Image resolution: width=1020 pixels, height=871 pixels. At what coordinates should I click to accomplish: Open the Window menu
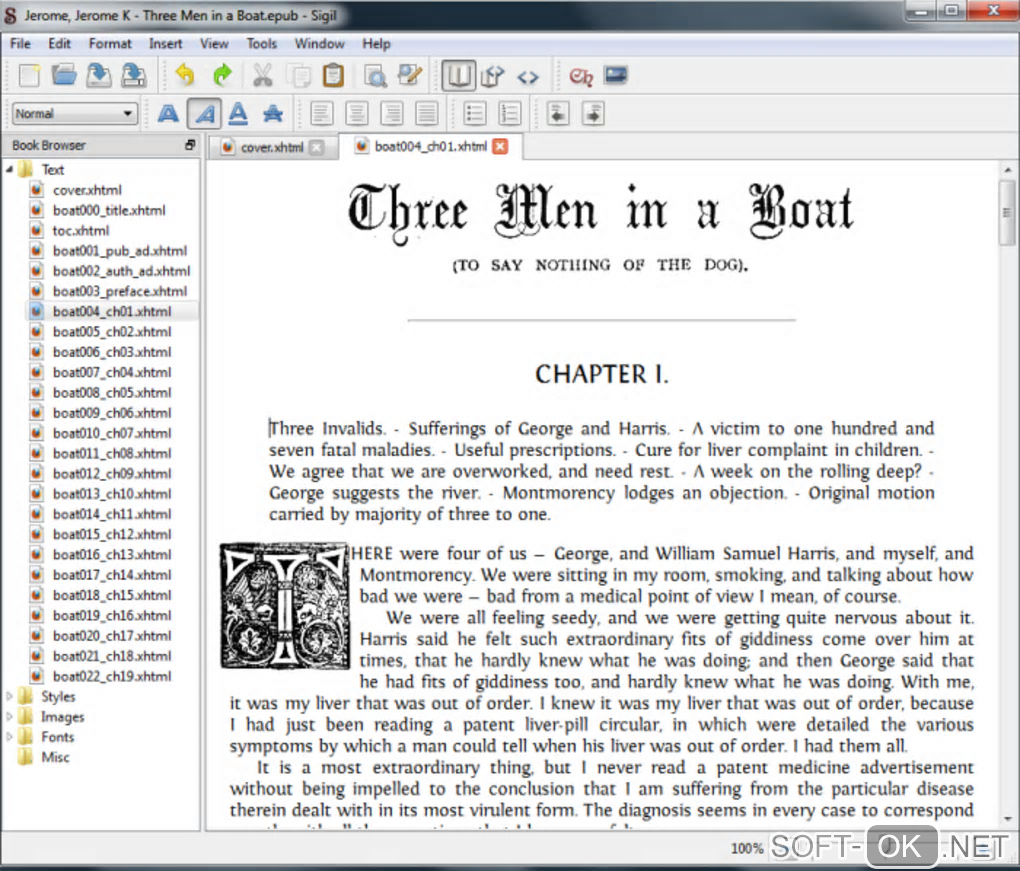(x=319, y=44)
